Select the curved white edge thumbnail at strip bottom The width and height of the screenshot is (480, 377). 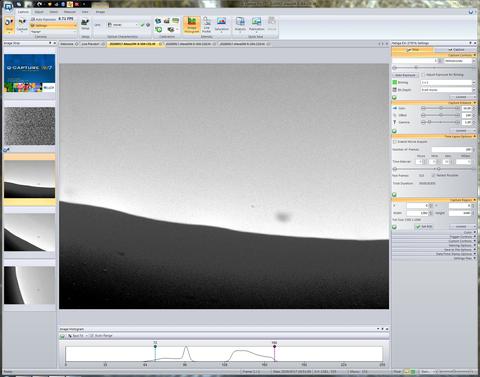click(29, 285)
